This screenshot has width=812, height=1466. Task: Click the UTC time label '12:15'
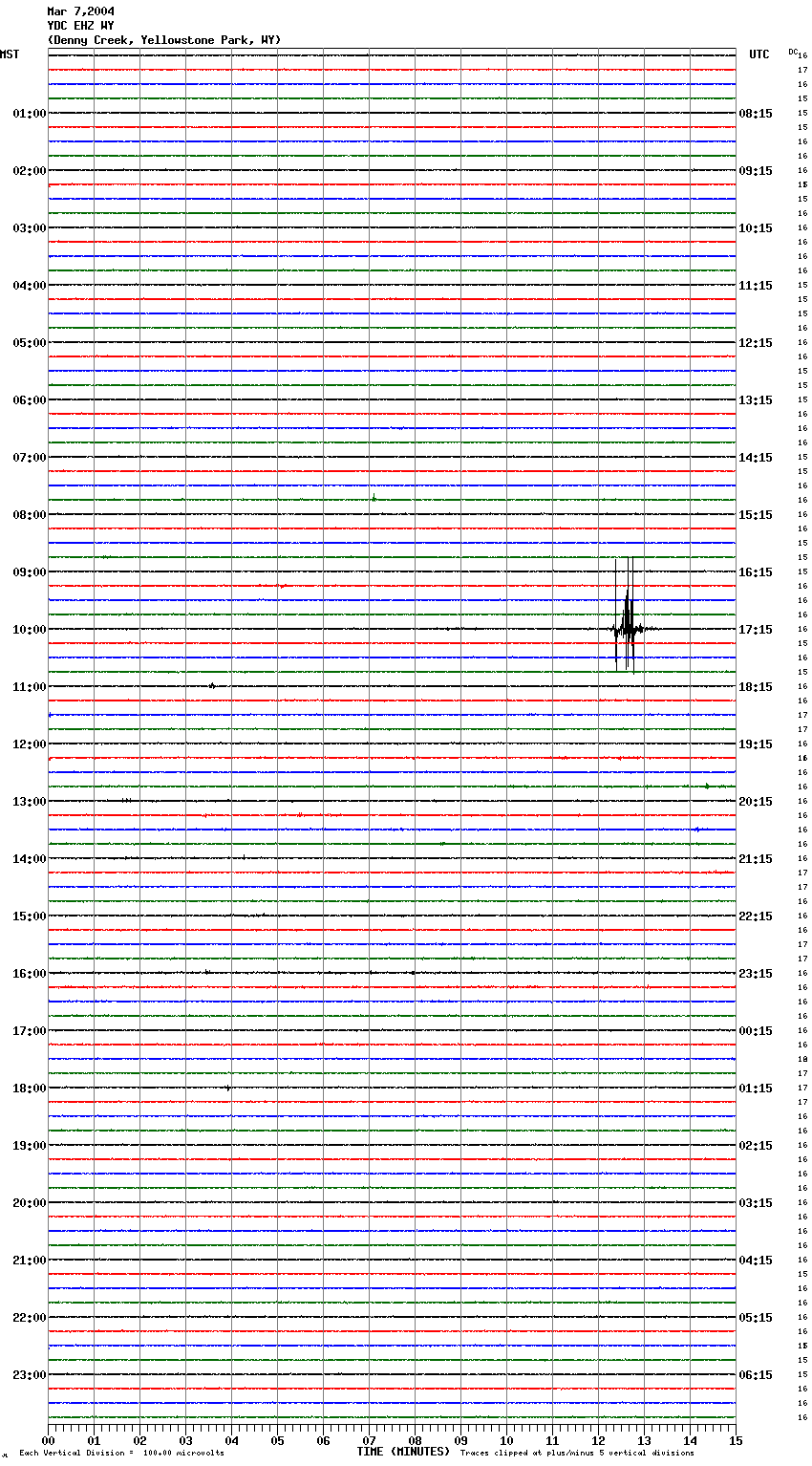pos(756,343)
